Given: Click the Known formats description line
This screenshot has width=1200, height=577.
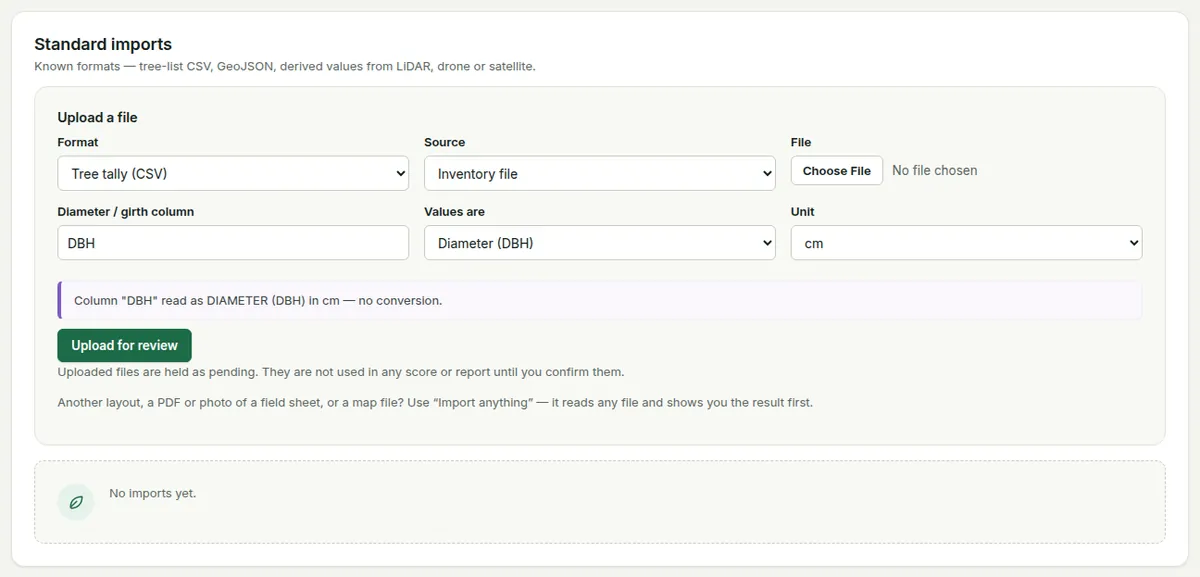Looking at the screenshot, I should (285, 67).
